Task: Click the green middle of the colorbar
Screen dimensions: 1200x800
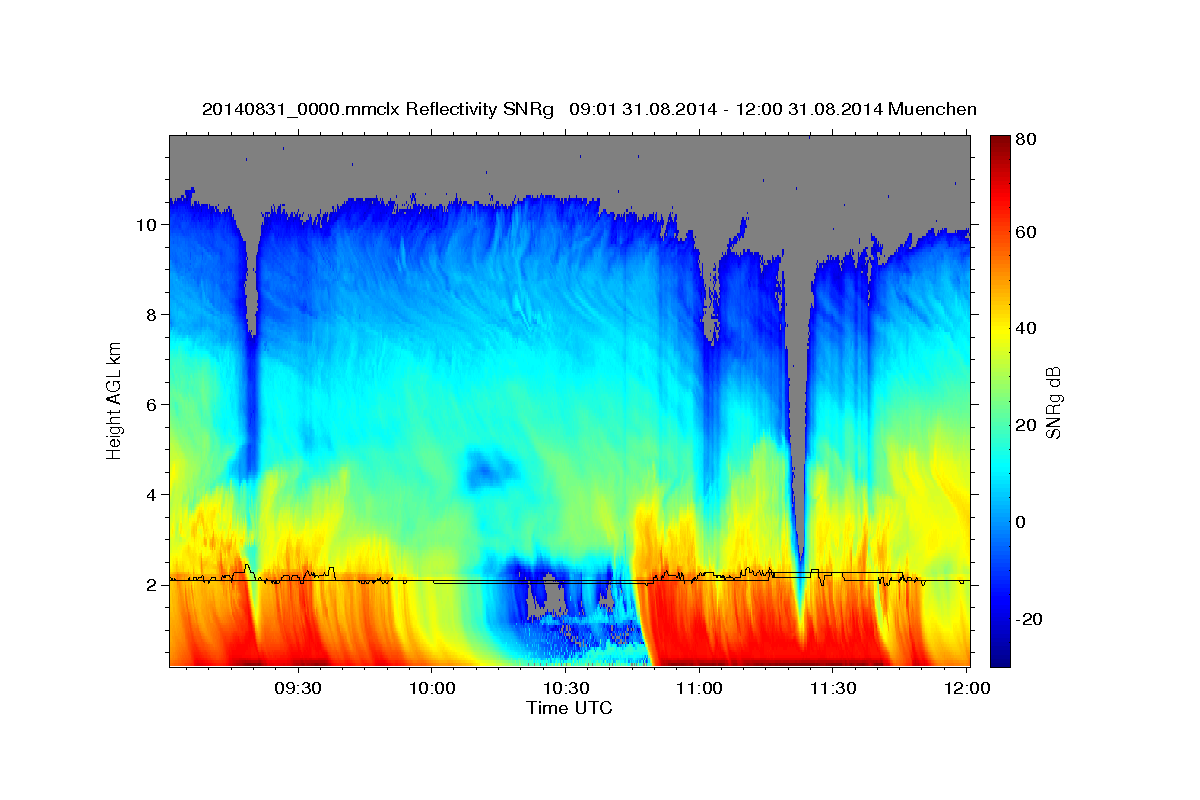Action: point(1000,400)
